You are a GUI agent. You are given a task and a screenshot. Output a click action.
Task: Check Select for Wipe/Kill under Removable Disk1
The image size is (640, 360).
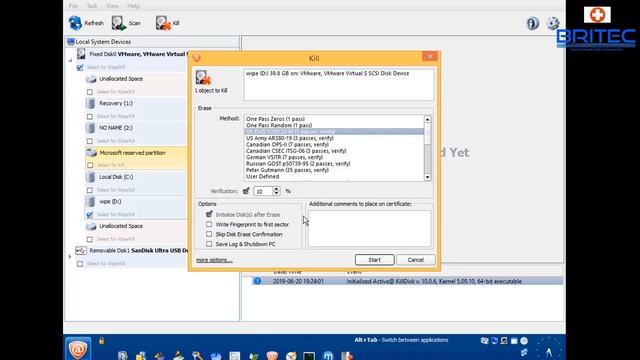point(80,264)
